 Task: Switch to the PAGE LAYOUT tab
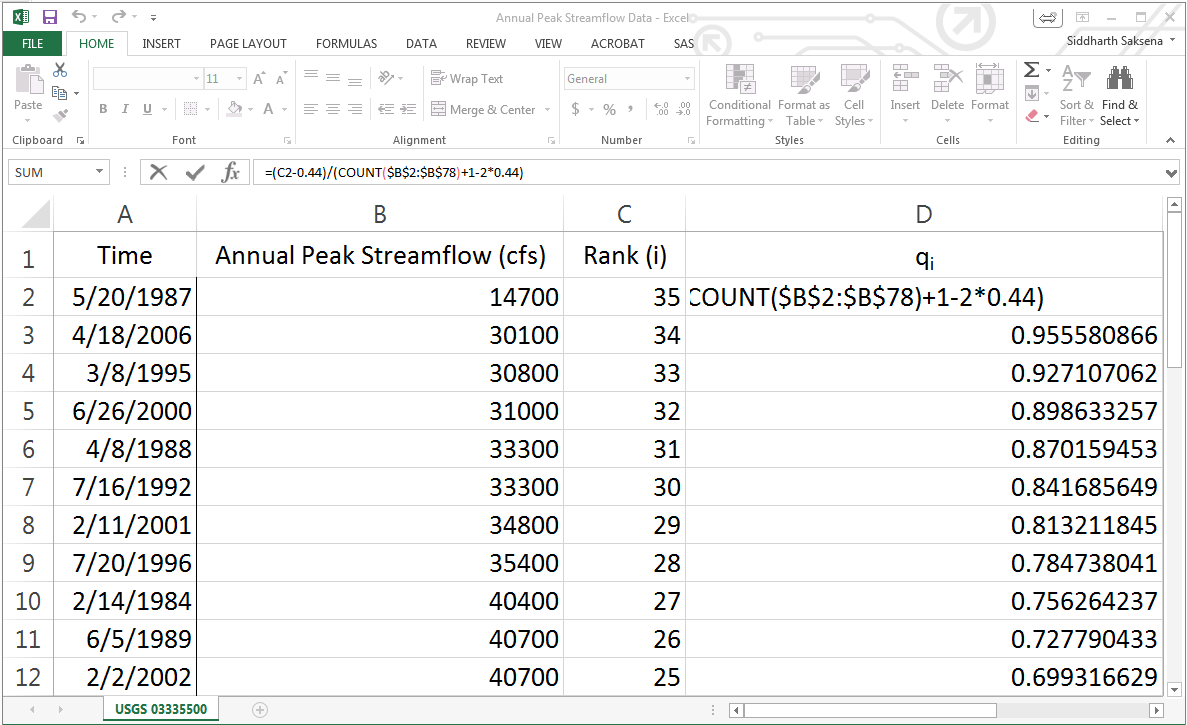[248, 43]
